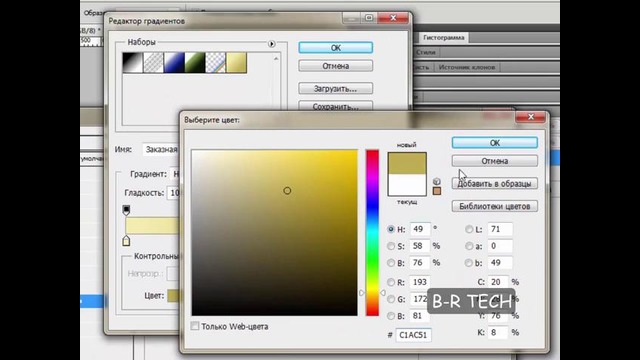The image size is (640, 360).
Task: Click the brightness field showing 76
Action: 420,262
